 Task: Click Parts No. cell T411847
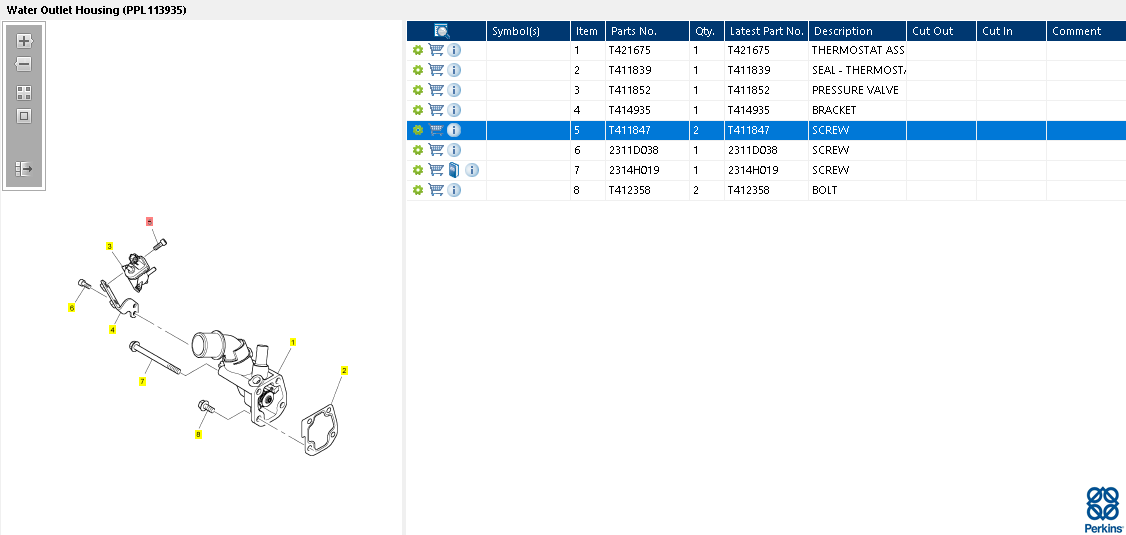(647, 131)
